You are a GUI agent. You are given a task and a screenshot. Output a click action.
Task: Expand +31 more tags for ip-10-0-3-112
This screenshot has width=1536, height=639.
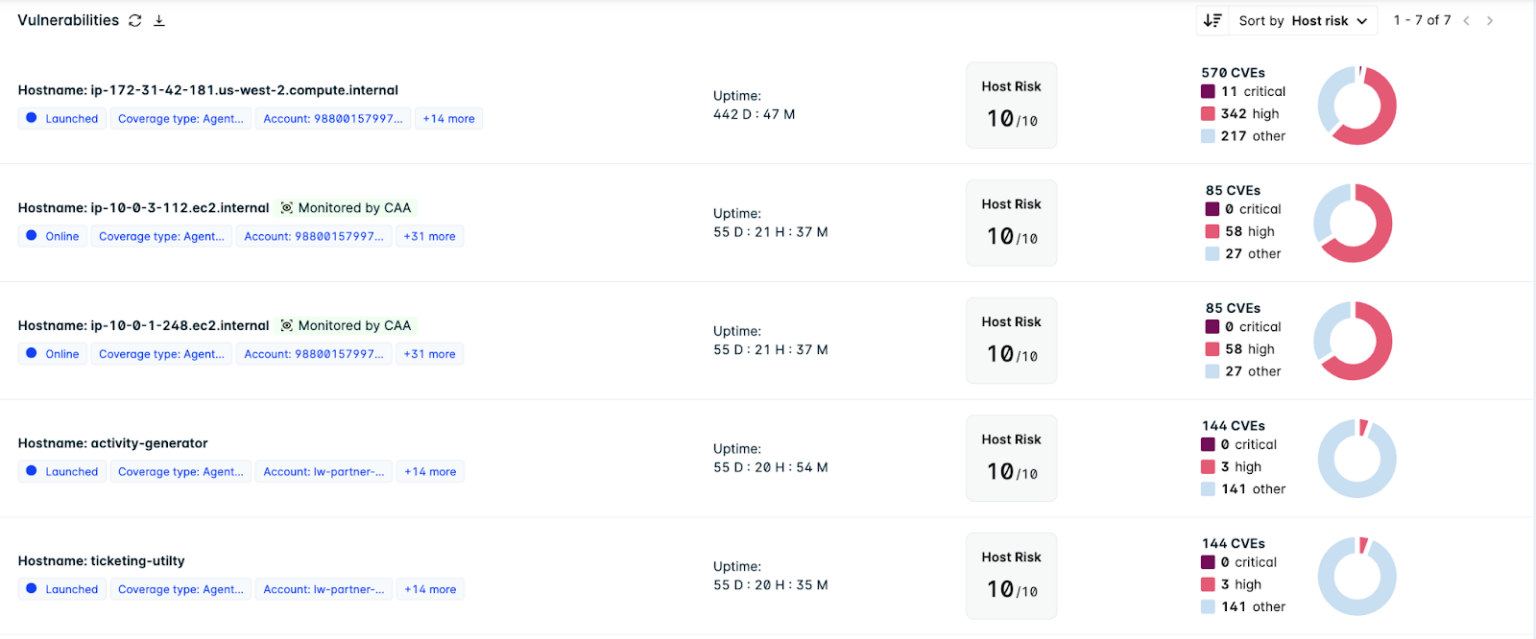click(x=429, y=237)
